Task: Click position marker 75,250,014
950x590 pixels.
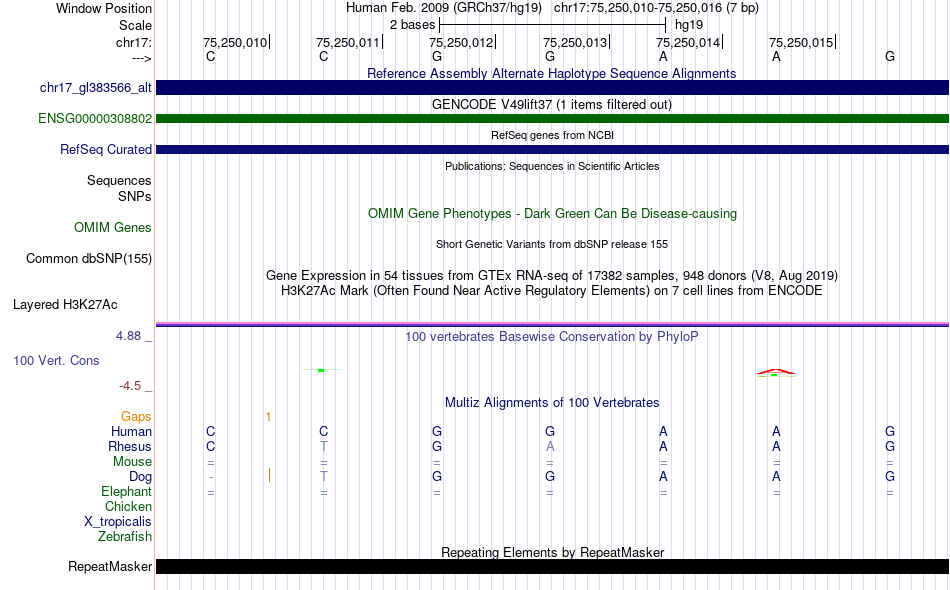Action: [689, 42]
